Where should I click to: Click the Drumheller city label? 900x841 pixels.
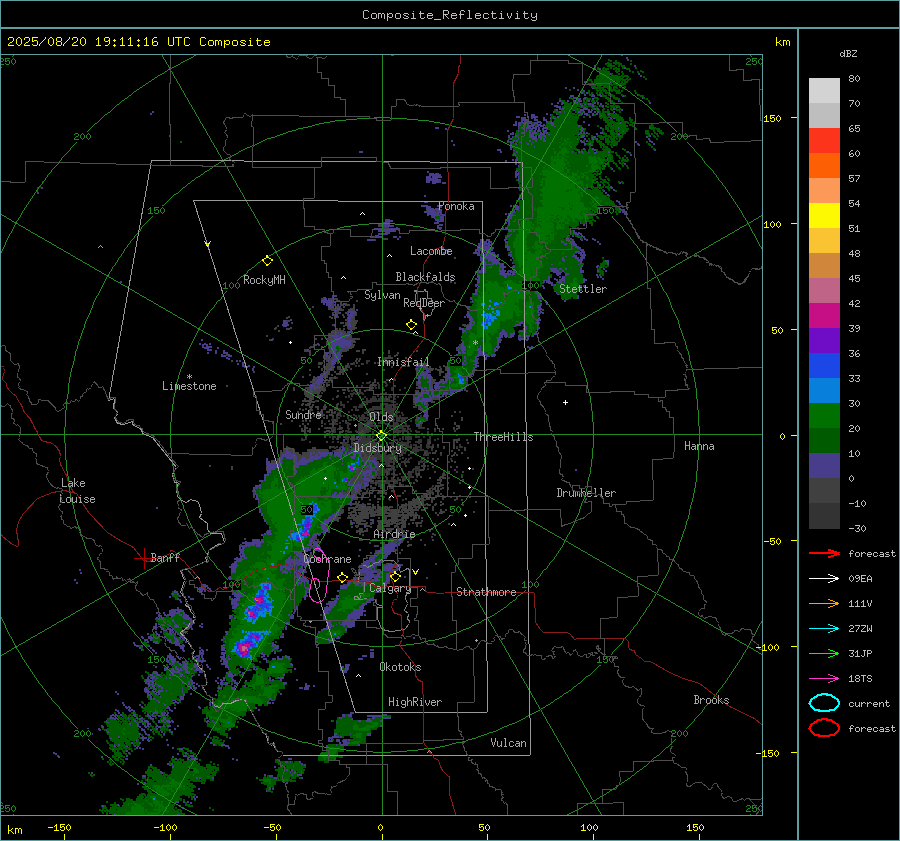(586, 493)
